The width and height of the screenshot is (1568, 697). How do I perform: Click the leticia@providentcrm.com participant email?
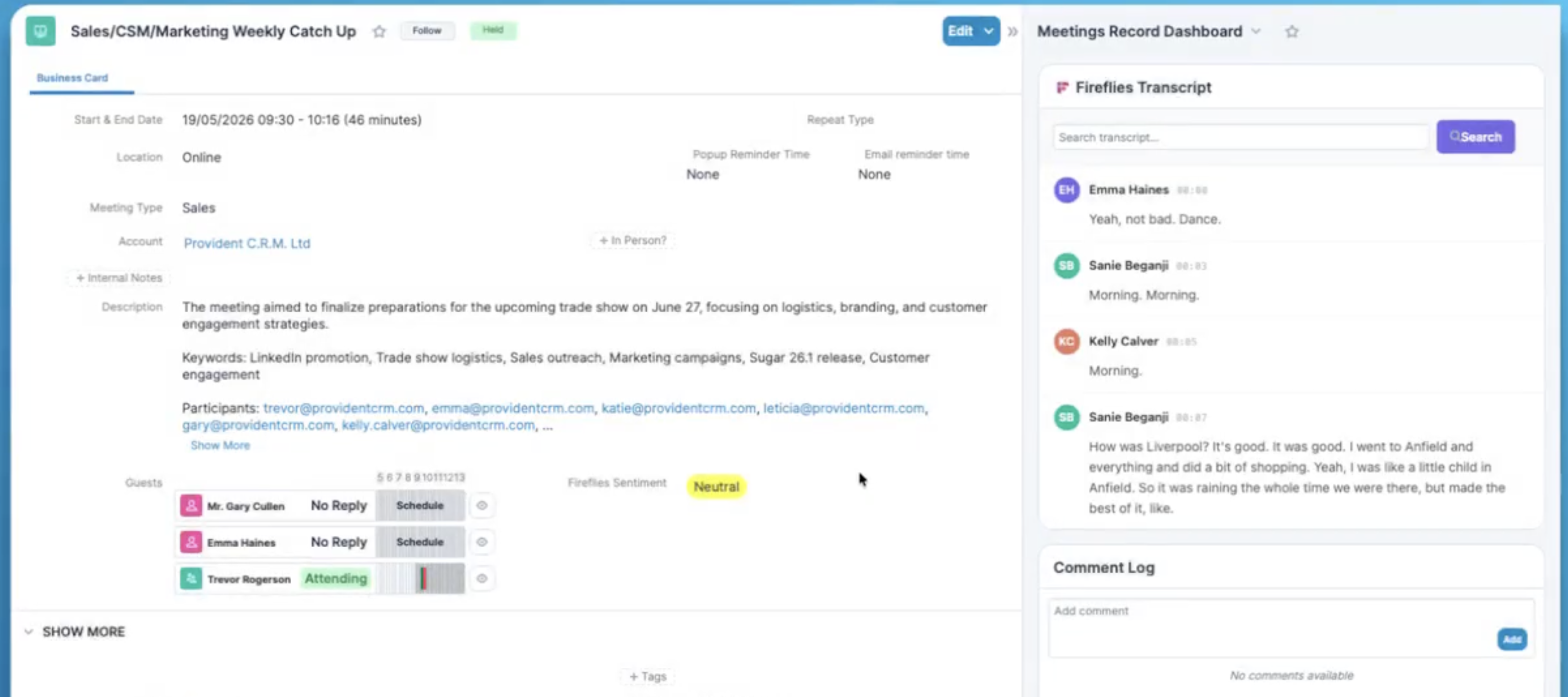point(844,408)
